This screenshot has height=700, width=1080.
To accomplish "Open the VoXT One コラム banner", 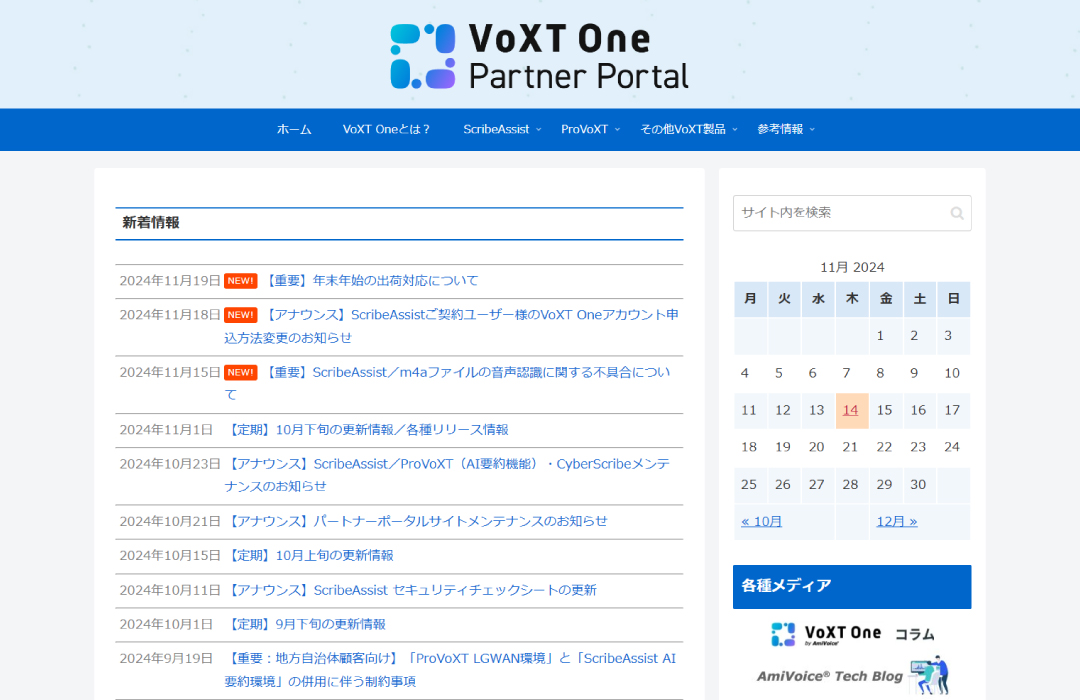I will [x=852, y=634].
